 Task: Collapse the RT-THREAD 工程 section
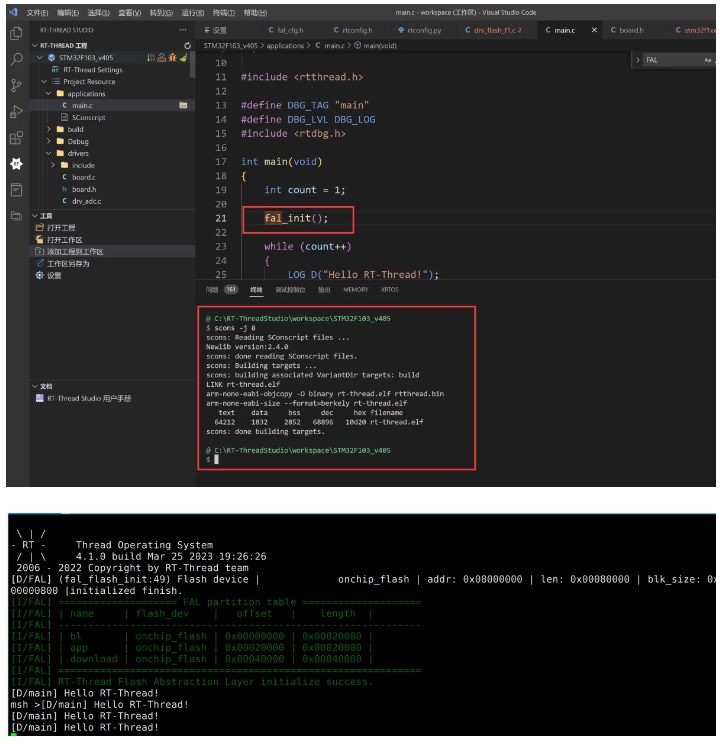tap(35, 46)
